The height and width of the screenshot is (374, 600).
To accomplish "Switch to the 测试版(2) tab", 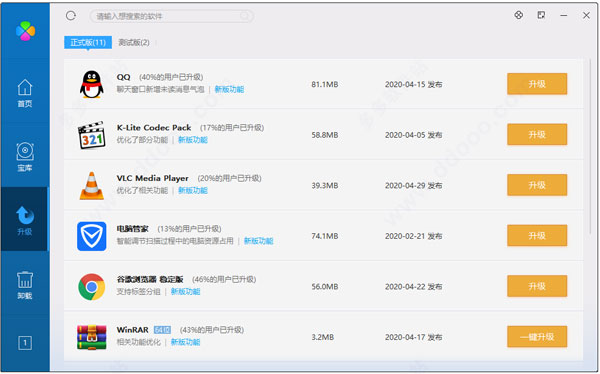I will tap(134, 42).
